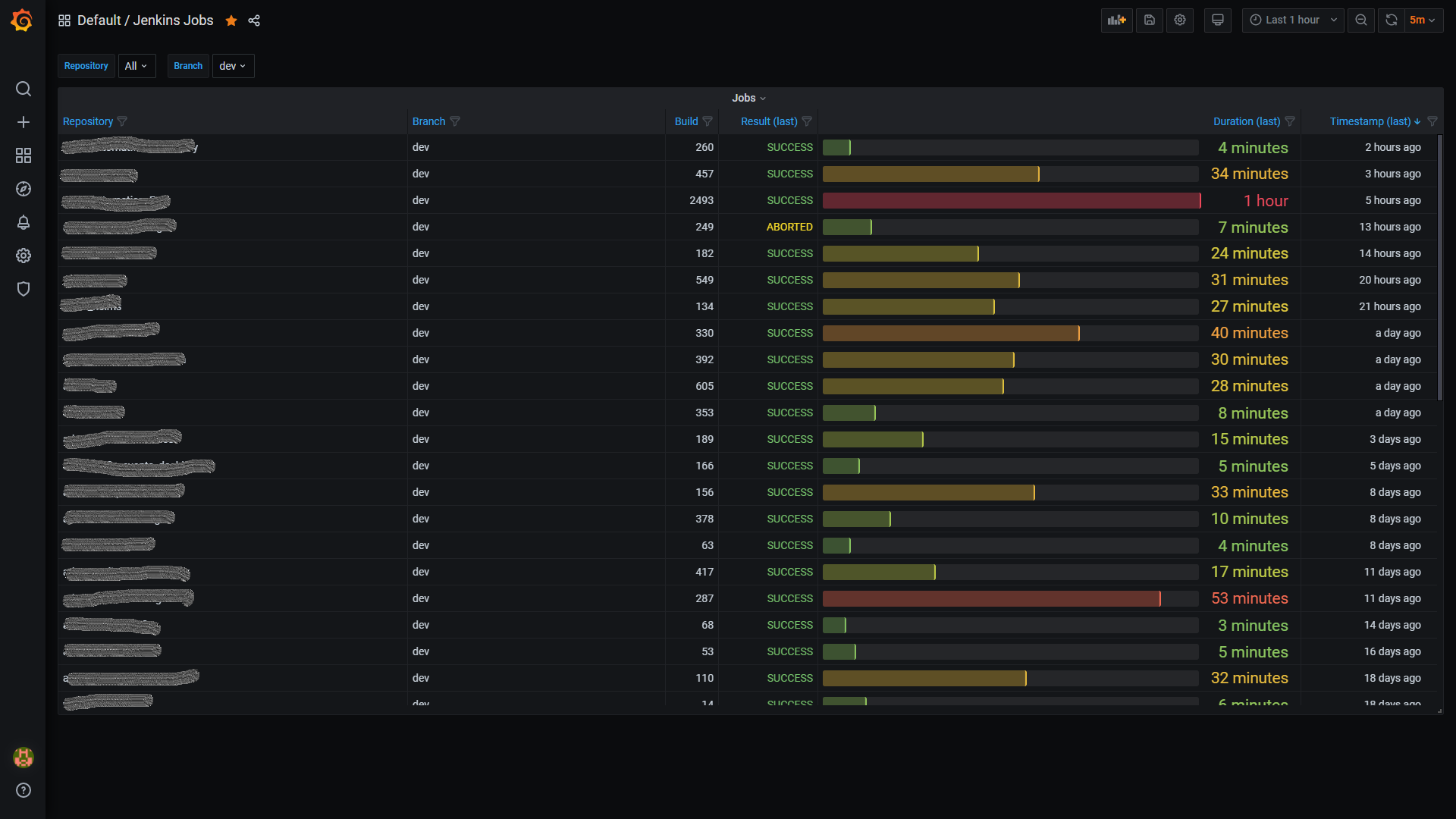Open the Configuration gear in sidebar
Image resolution: width=1456 pixels, height=819 pixels.
click(24, 256)
